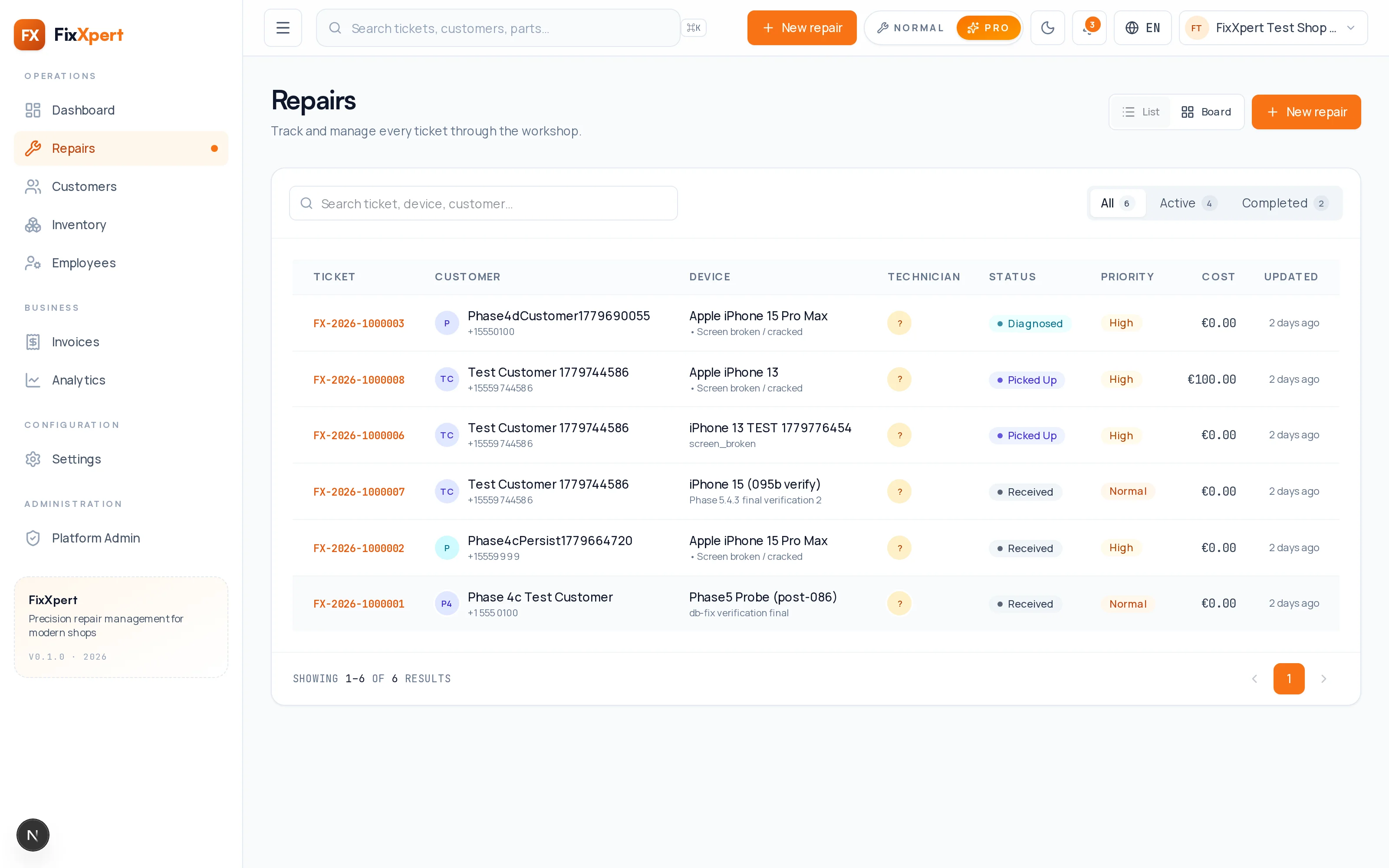The width and height of the screenshot is (1389, 868).
Task: Click TC avatar in FX-2026-1000008 row
Action: pyautogui.click(x=447, y=379)
